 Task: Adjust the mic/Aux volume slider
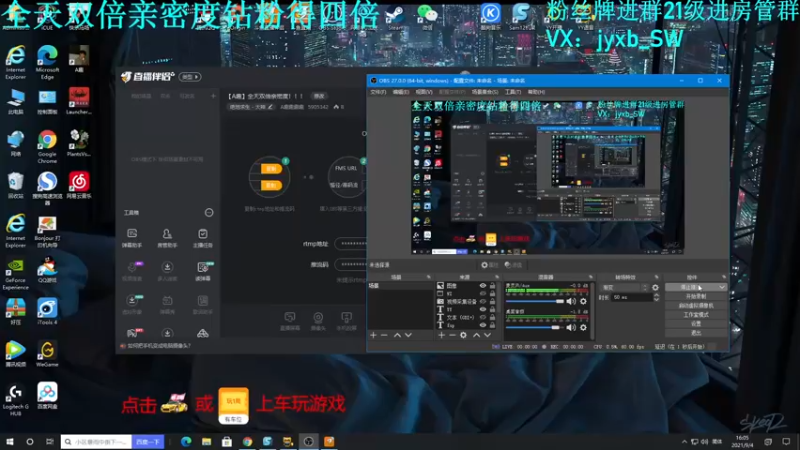coord(535,302)
